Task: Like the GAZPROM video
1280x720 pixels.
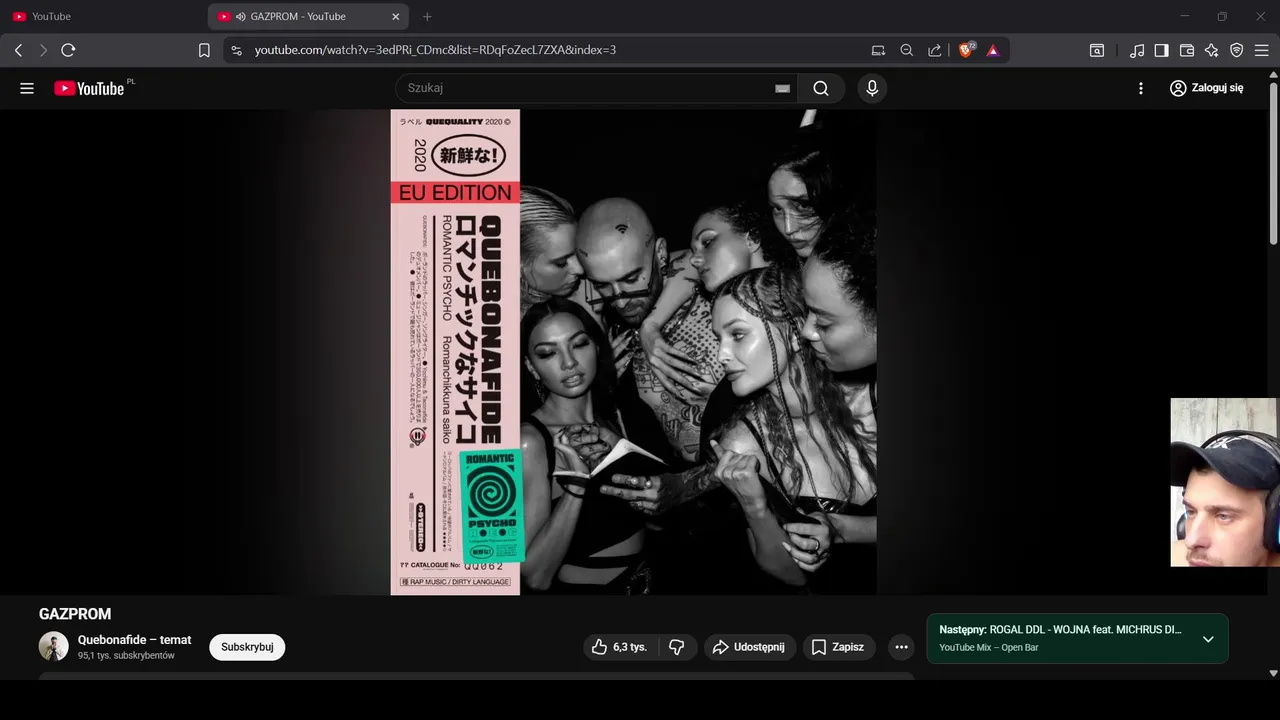Action: (x=619, y=647)
